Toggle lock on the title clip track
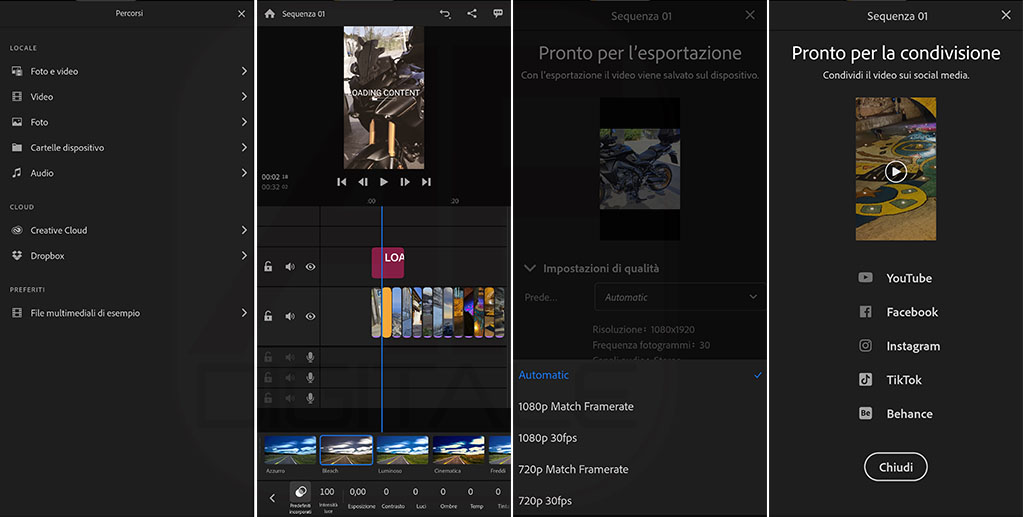The width and height of the screenshot is (1024, 517). coord(268,266)
